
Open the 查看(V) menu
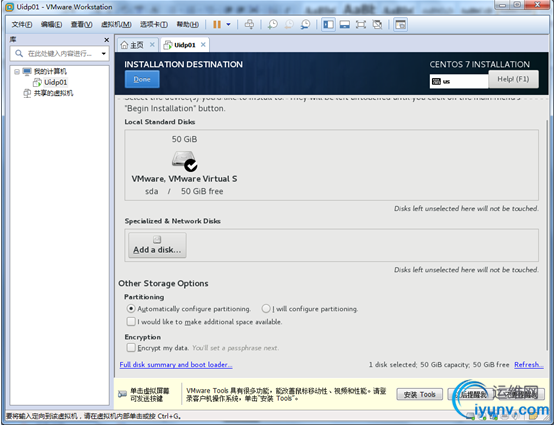point(81,24)
